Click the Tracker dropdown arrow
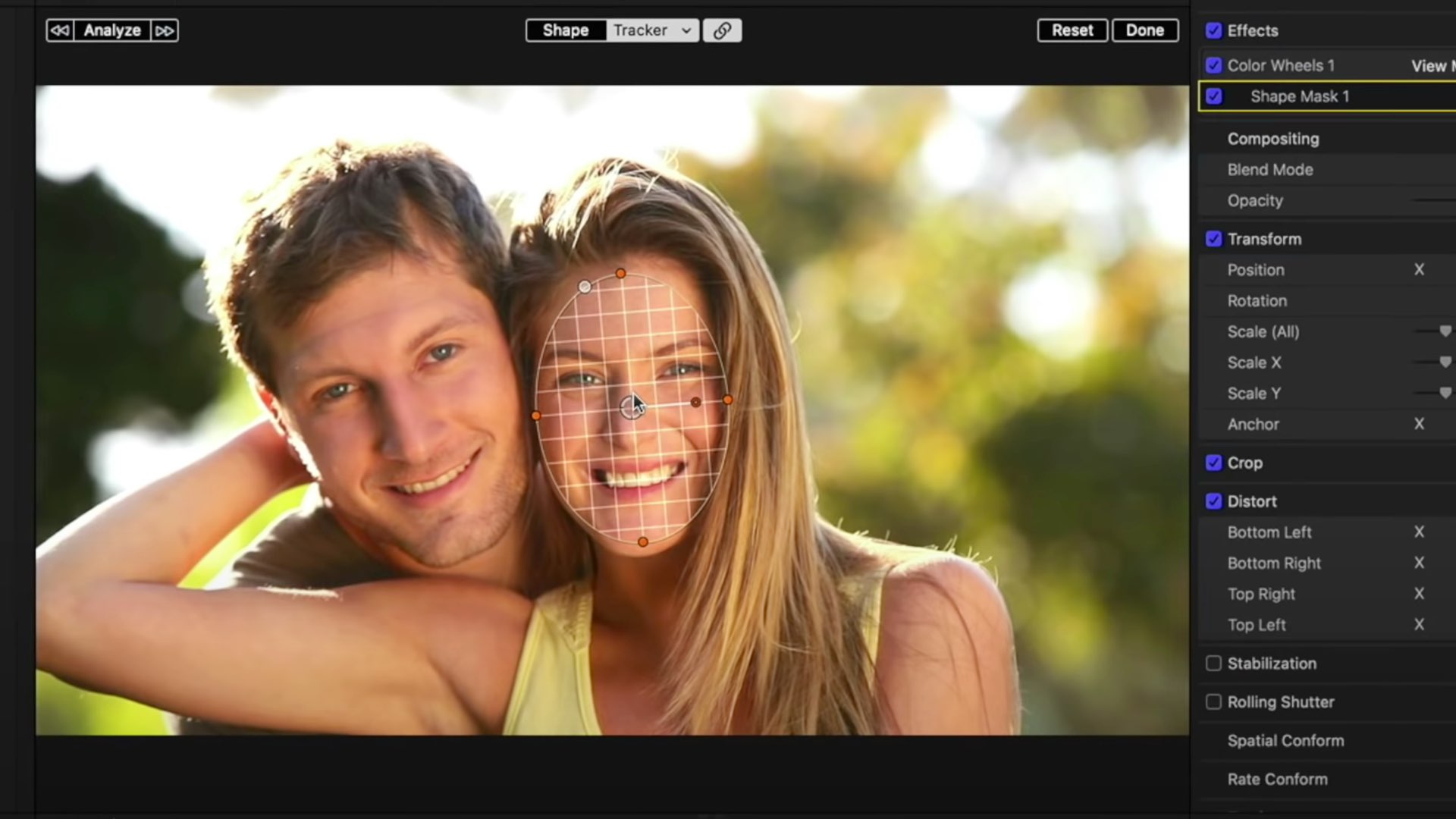Viewport: 1456px width, 819px height. point(685,30)
